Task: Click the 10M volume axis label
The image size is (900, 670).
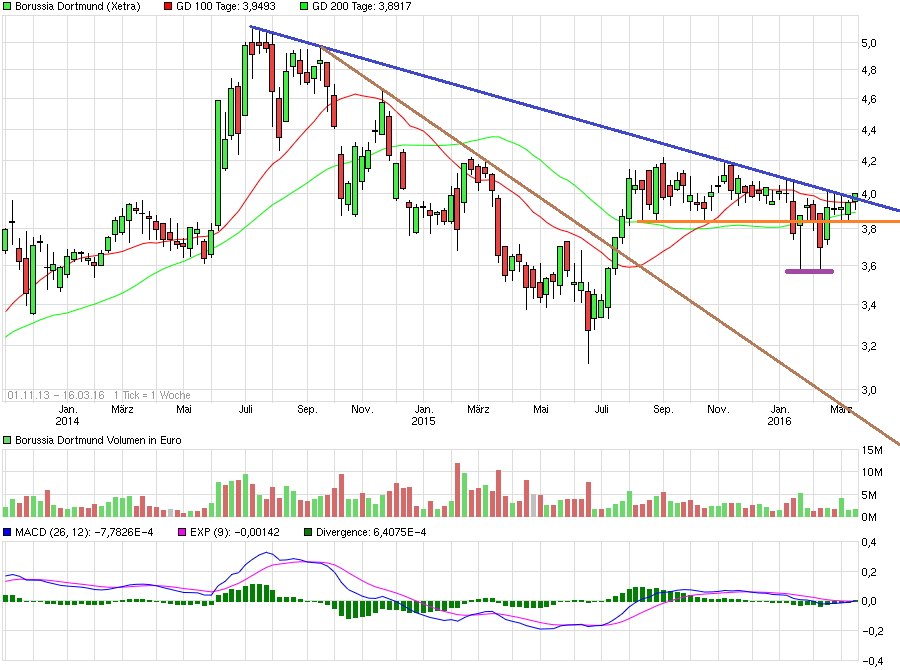Action: [x=872, y=472]
